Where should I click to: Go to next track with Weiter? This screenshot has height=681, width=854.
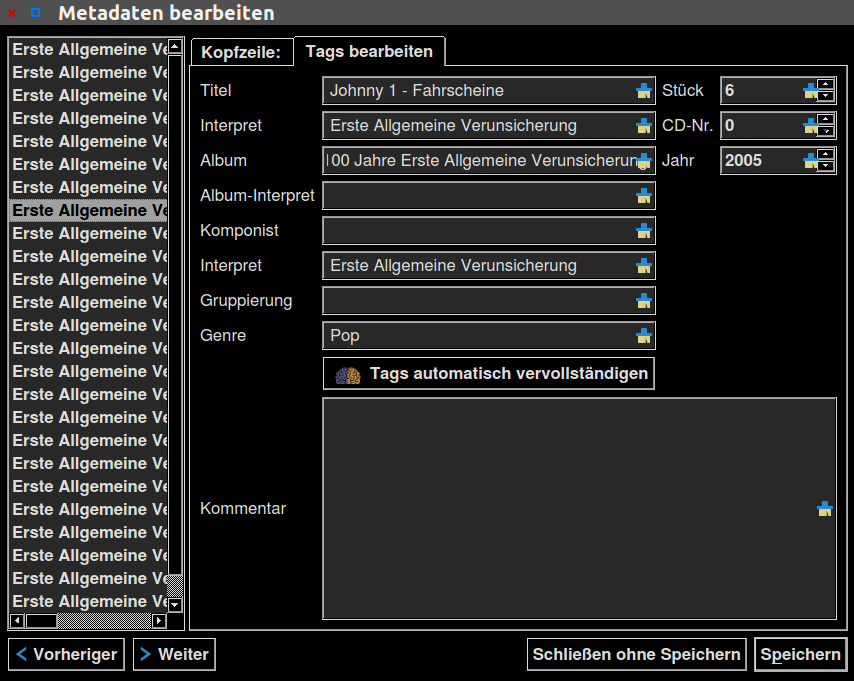coord(174,655)
